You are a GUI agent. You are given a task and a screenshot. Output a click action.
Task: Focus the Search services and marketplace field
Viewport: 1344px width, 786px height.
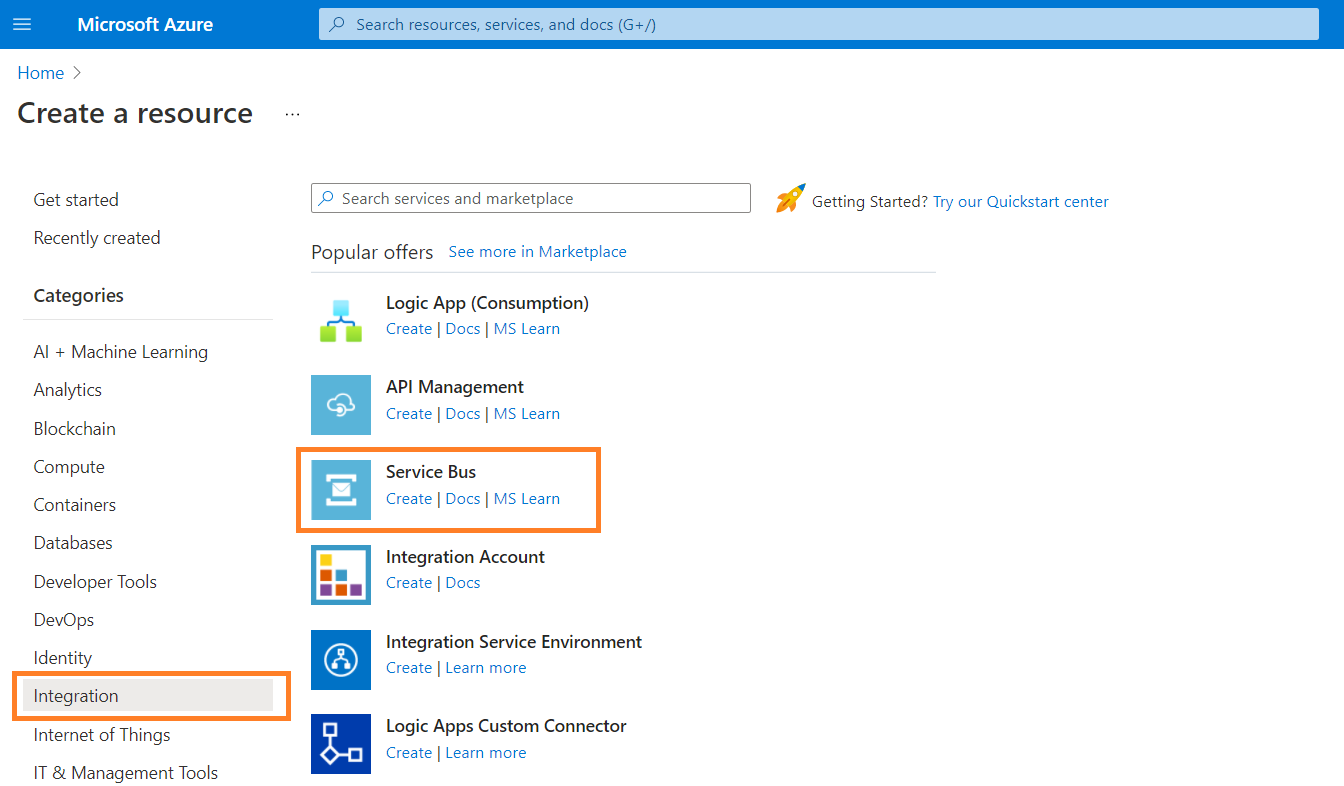(531, 198)
